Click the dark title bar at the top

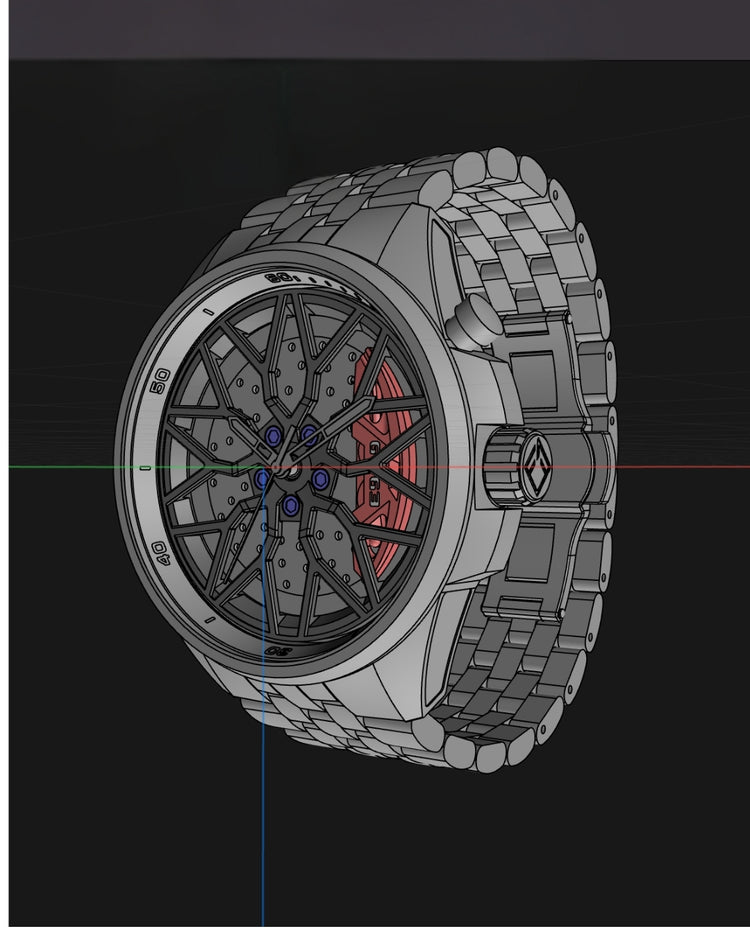[375, 30]
